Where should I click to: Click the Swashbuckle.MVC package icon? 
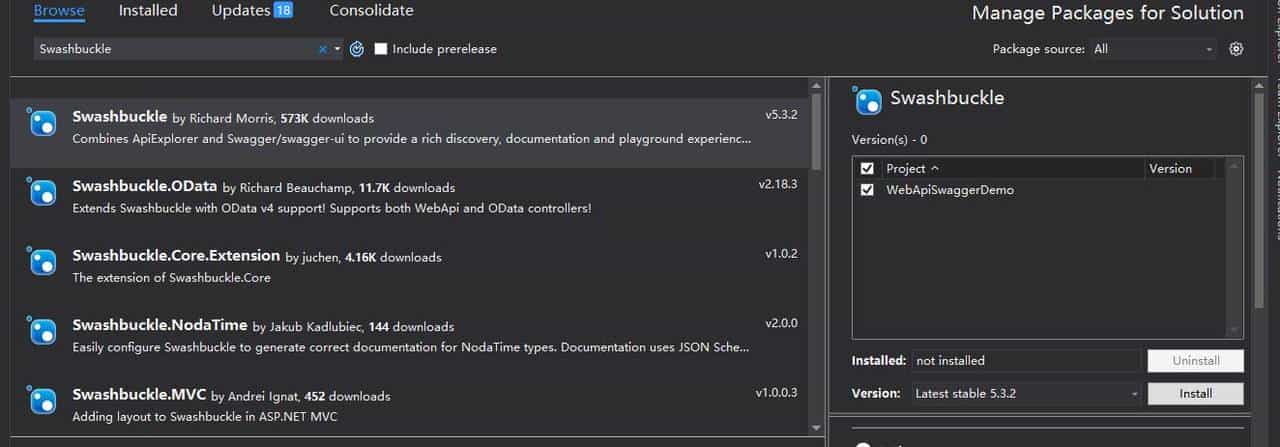(42, 400)
